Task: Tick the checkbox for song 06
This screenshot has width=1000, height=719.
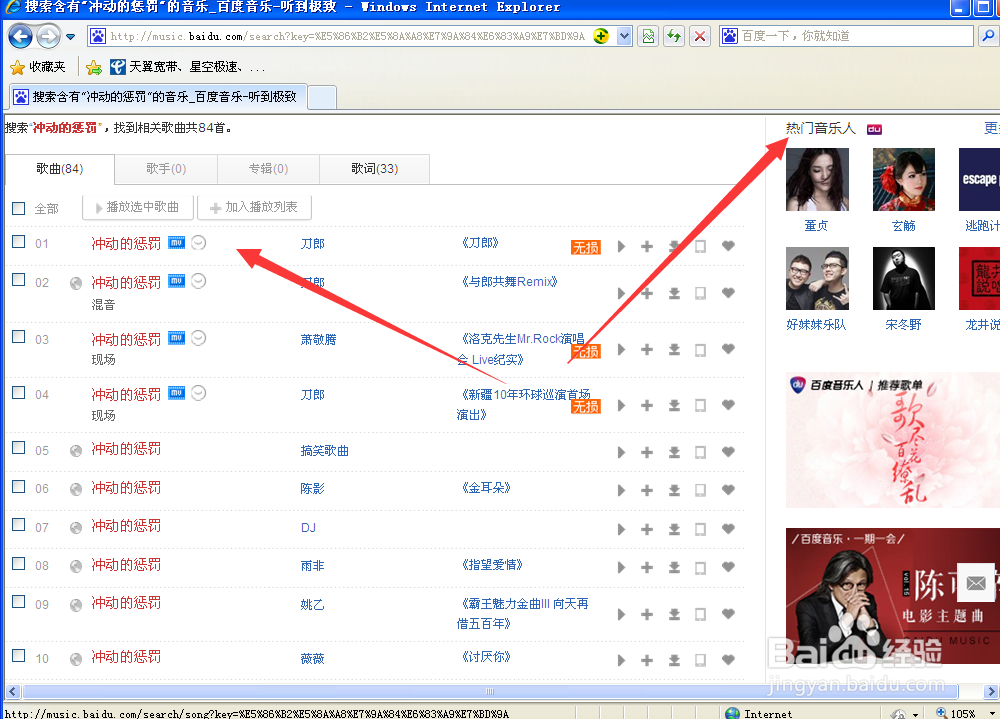Action: pos(18,487)
